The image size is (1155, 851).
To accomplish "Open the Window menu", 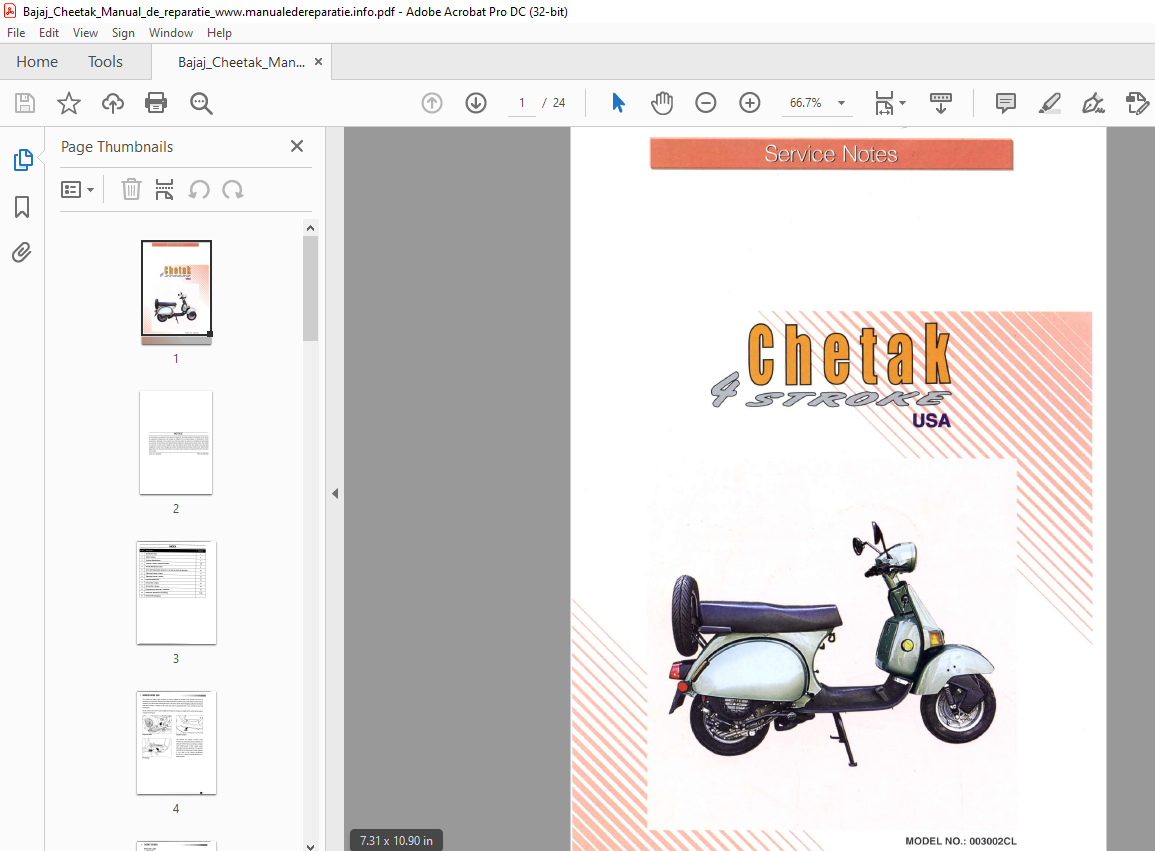I will [x=171, y=32].
